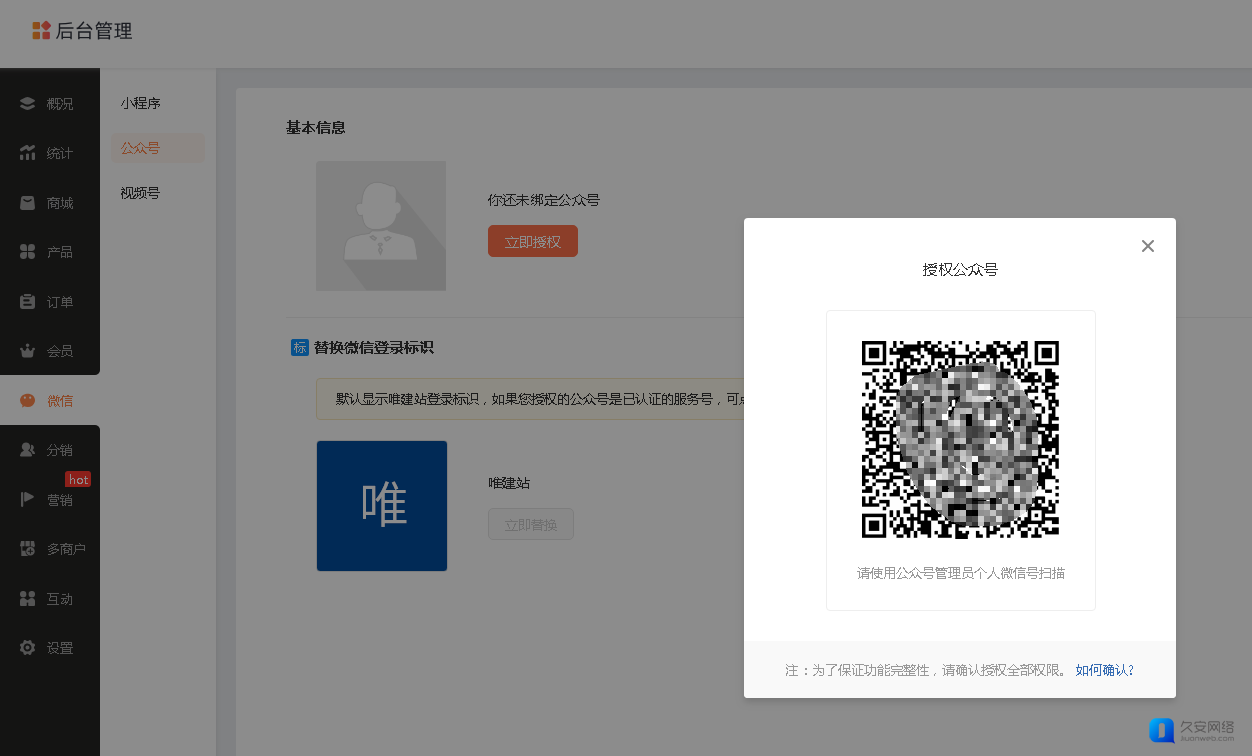
Task: Select the 微信 WeChat sidebar icon
Action: [x=28, y=401]
